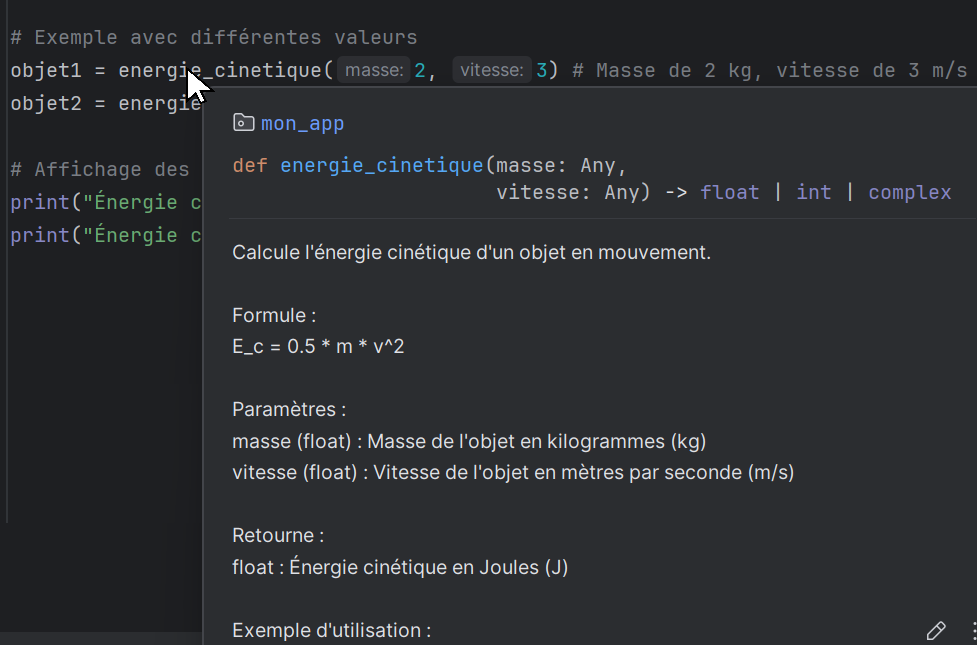
Task: Click energie_cinetique call on the objet1 line
Action: click(x=220, y=70)
